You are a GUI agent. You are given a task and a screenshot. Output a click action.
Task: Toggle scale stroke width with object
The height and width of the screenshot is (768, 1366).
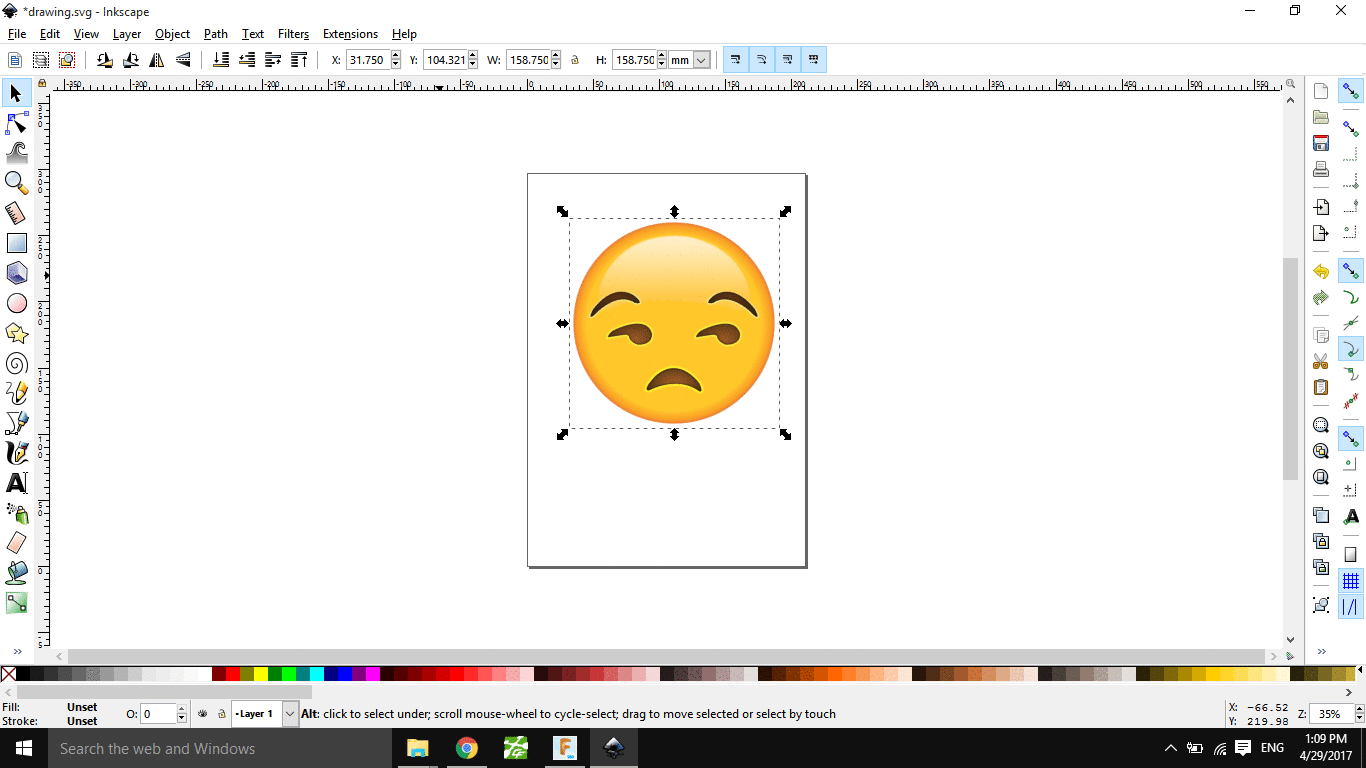pyautogui.click(x=735, y=60)
